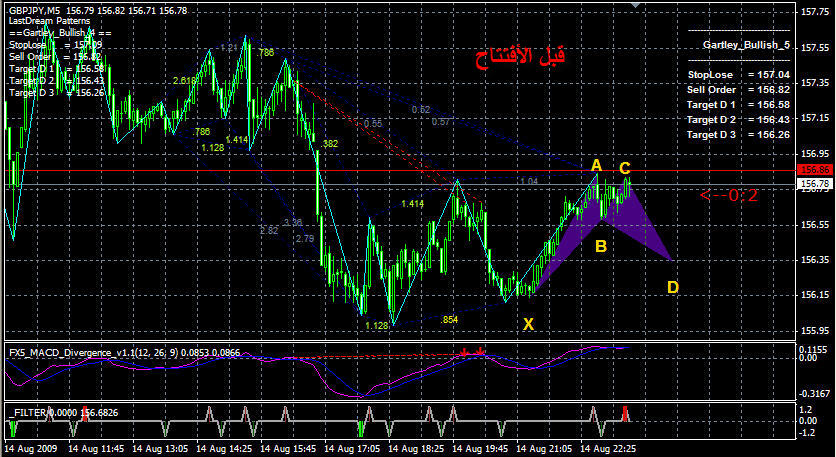
Task: Click the yellow point A label
Action: pos(596,165)
